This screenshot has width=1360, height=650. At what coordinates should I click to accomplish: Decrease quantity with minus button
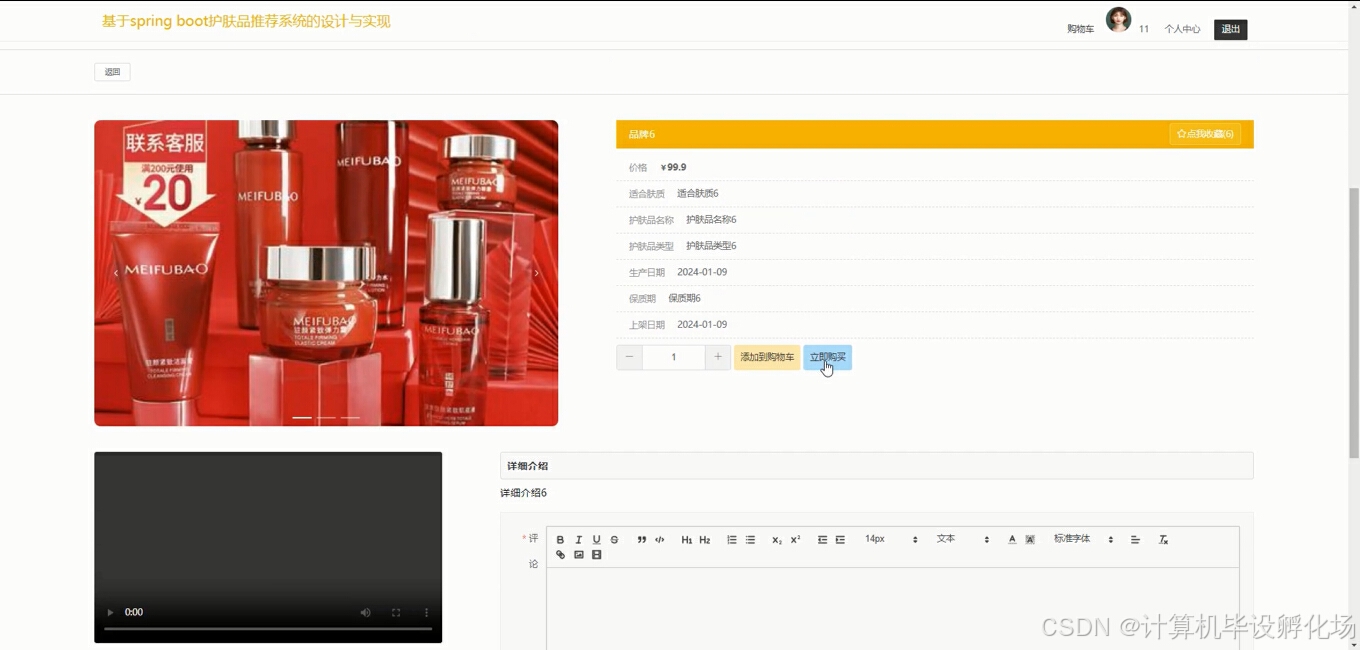[629, 357]
